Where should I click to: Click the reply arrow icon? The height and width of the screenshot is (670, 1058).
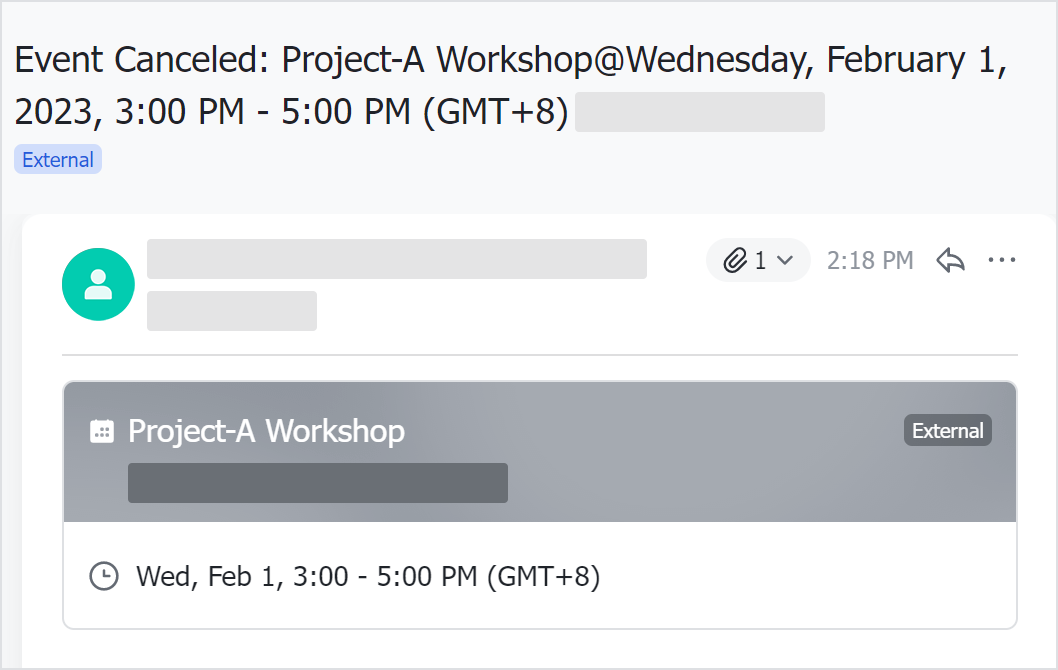pos(949,260)
